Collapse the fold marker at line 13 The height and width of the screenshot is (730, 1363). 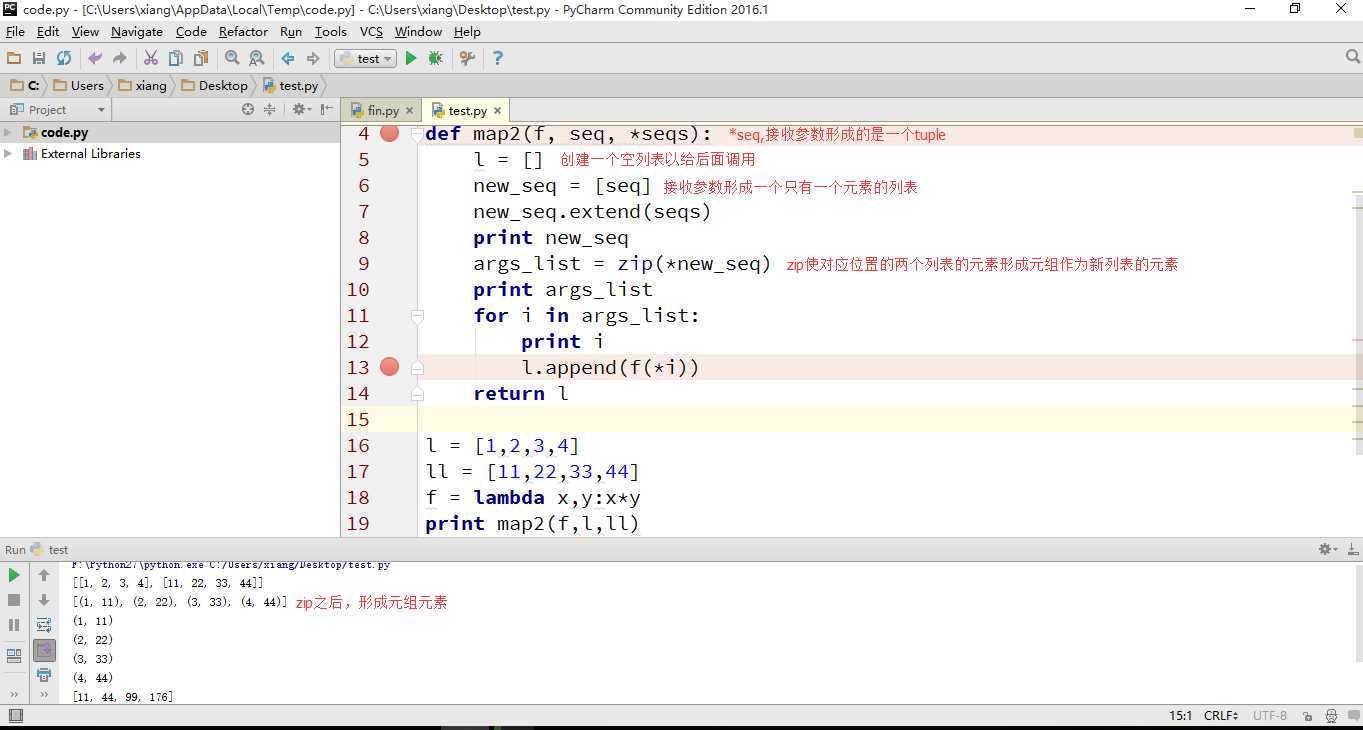click(418, 368)
